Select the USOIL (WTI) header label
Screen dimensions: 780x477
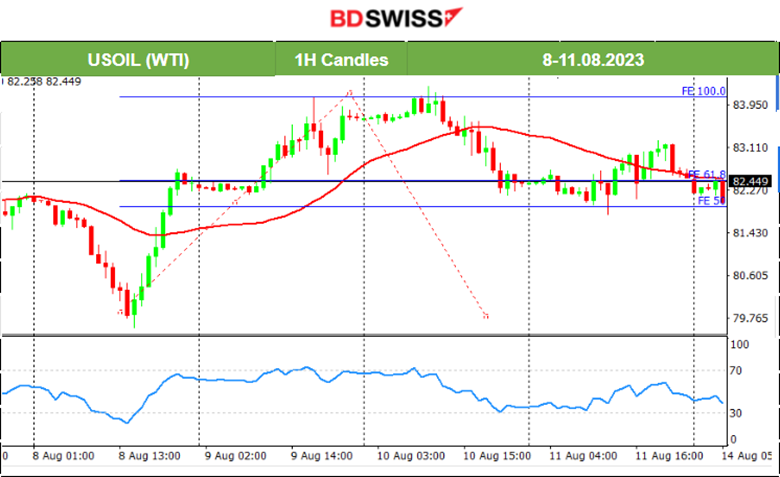(x=138, y=60)
